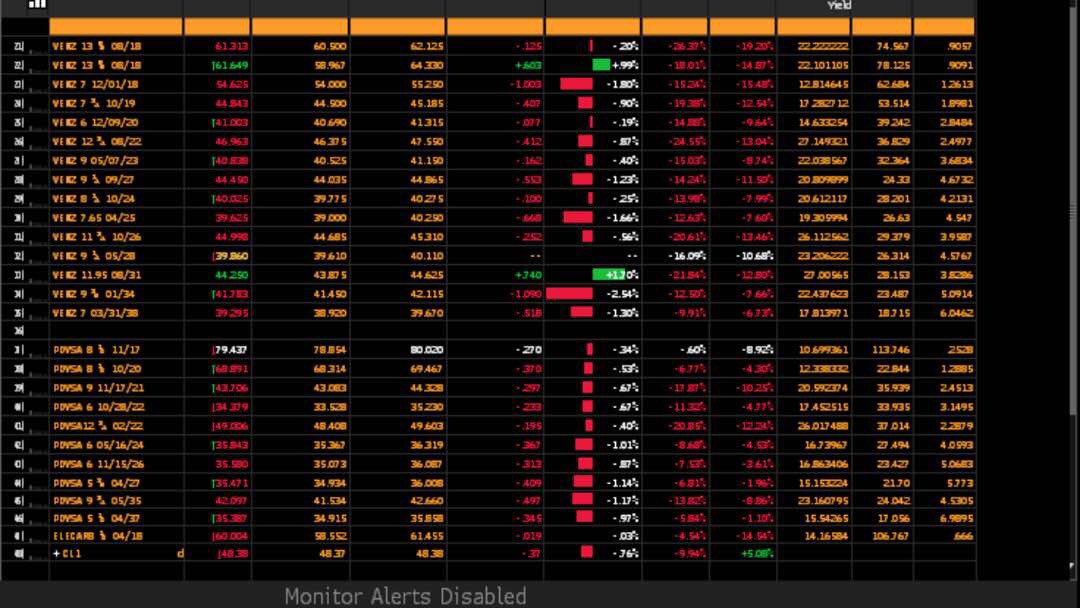Select the VENZ 7 03/31/38 bond
Screen dimensions: 1080x608
[96, 313]
